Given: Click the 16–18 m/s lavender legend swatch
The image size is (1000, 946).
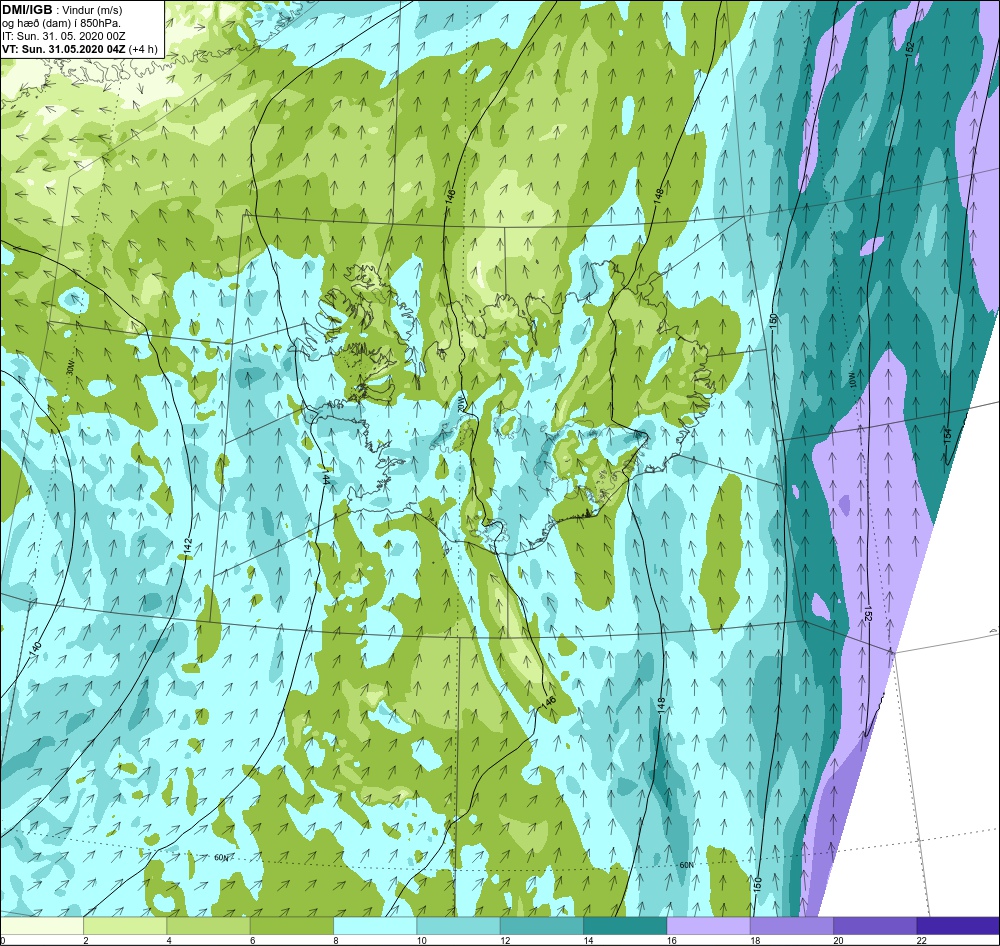Looking at the screenshot, I should [709, 925].
